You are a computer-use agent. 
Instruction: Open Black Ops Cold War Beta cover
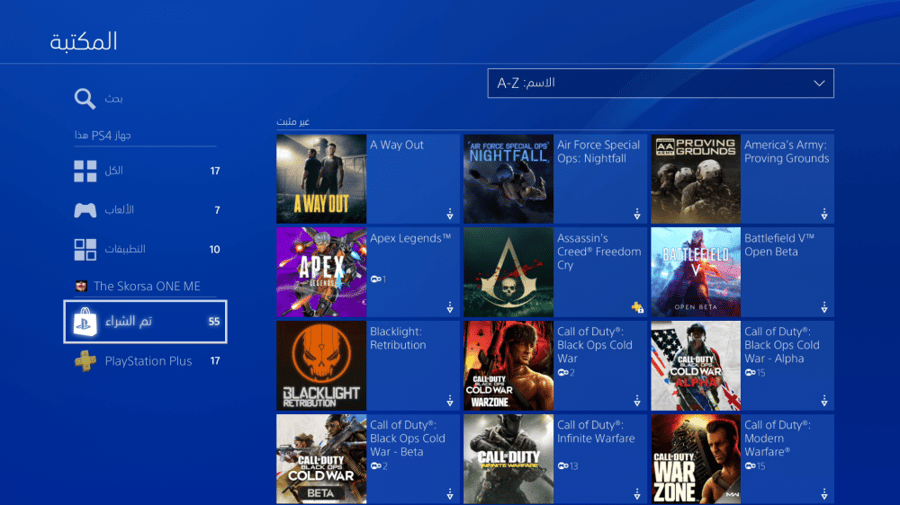click(321, 459)
